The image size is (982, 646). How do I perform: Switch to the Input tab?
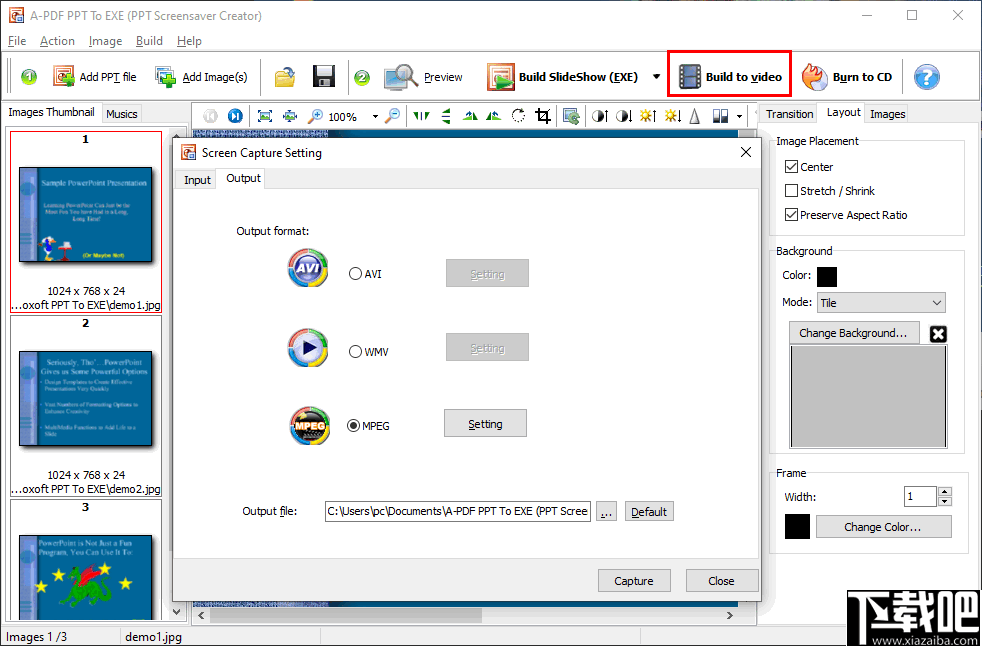[x=196, y=179]
